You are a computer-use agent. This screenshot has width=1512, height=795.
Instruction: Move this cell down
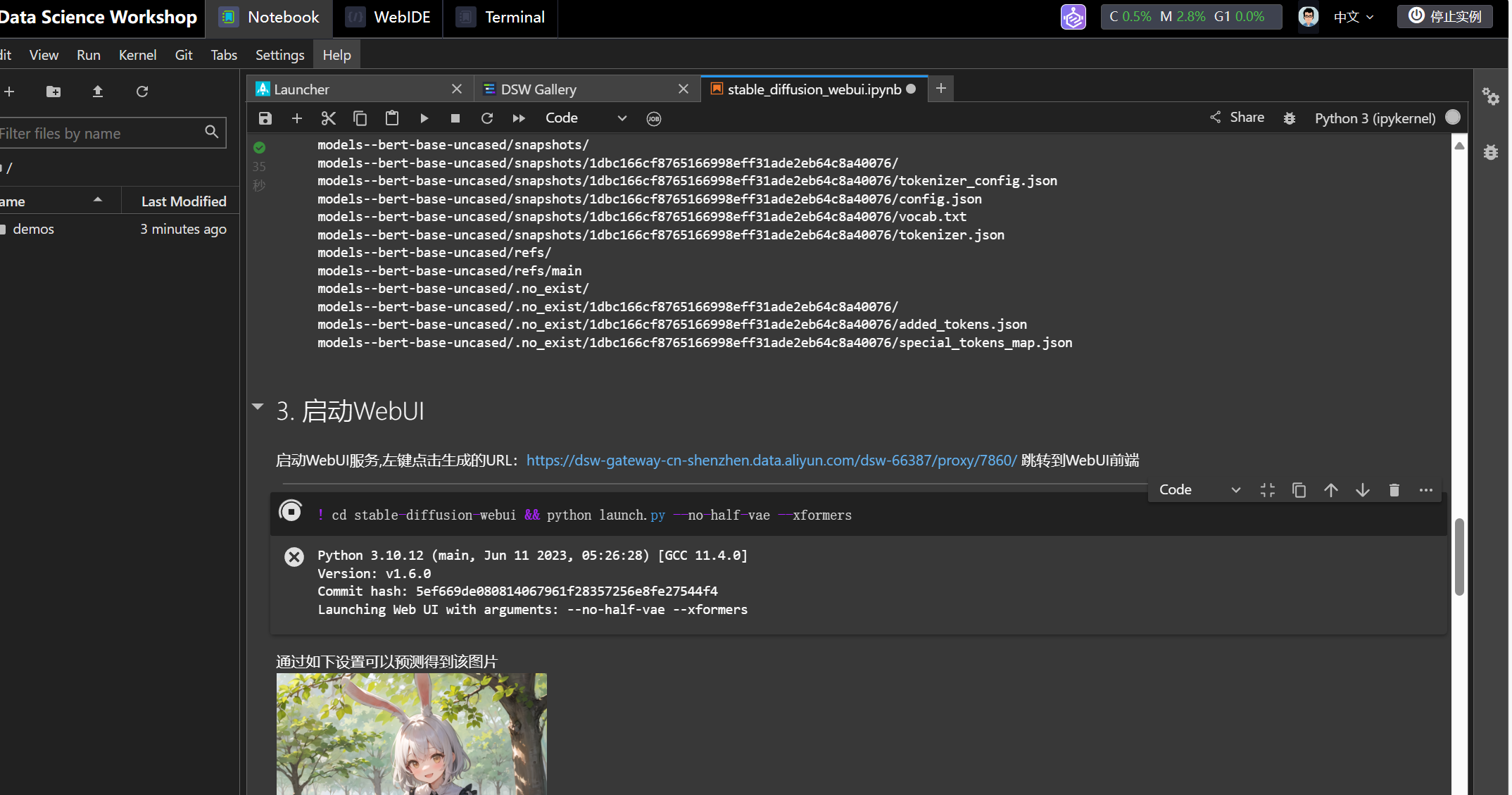click(x=1363, y=490)
